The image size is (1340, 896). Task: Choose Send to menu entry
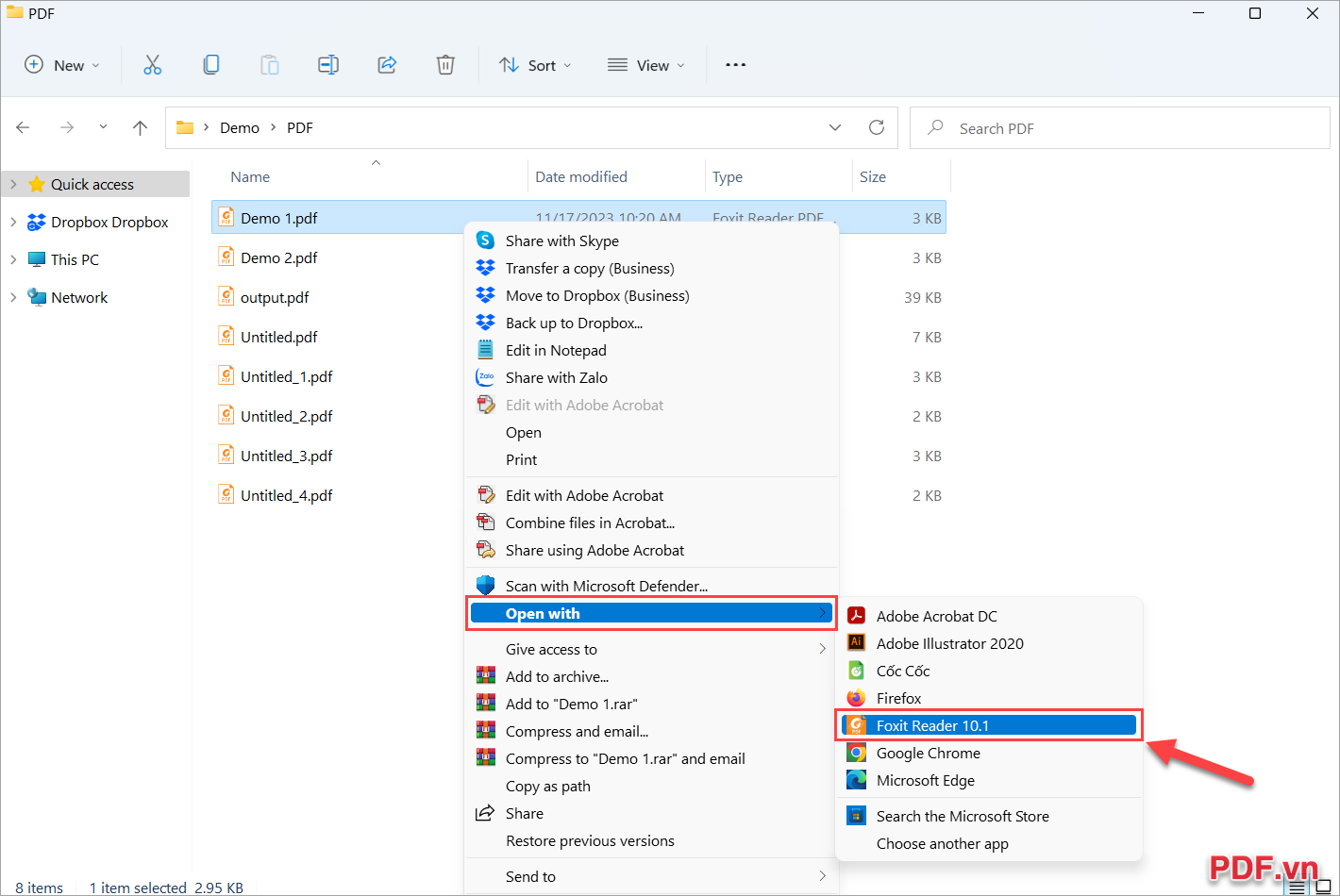coord(651,876)
